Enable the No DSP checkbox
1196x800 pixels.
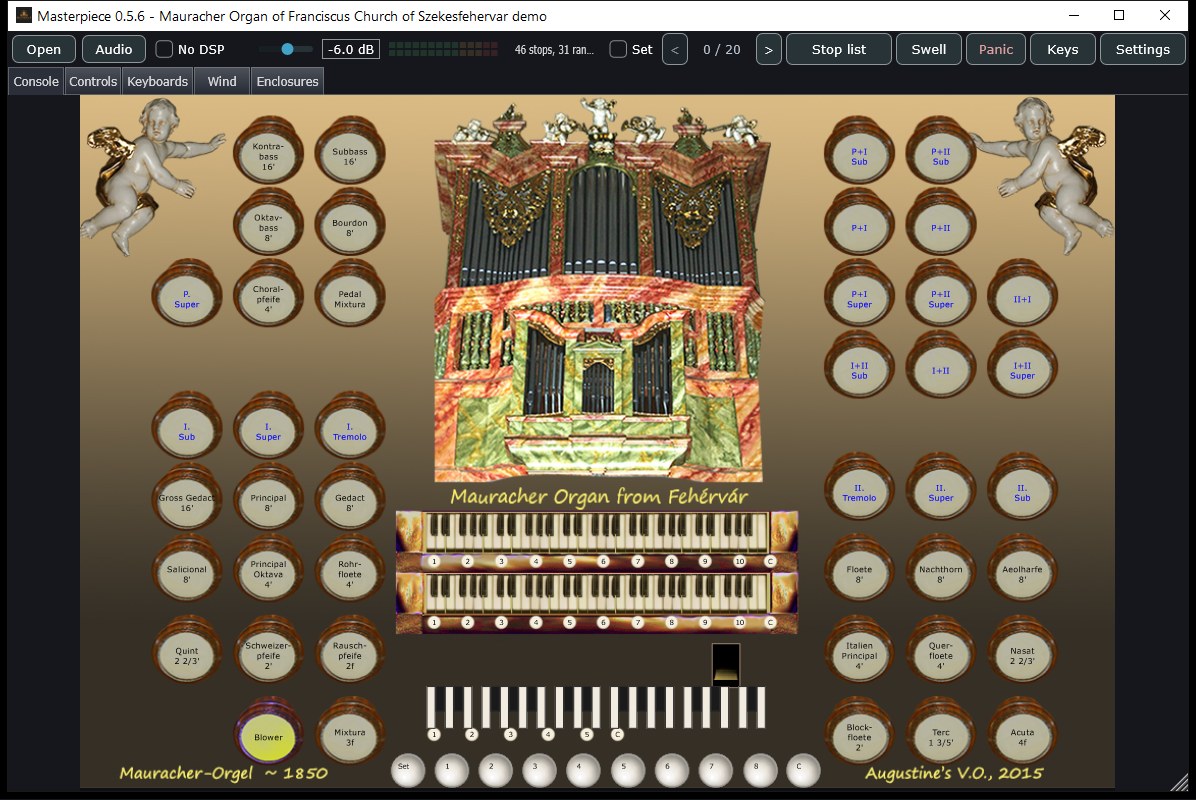164,49
